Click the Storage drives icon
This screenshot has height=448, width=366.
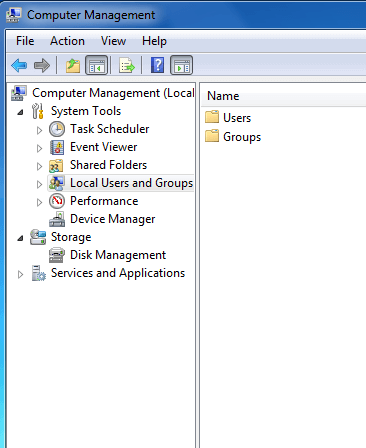(x=38, y=237)
